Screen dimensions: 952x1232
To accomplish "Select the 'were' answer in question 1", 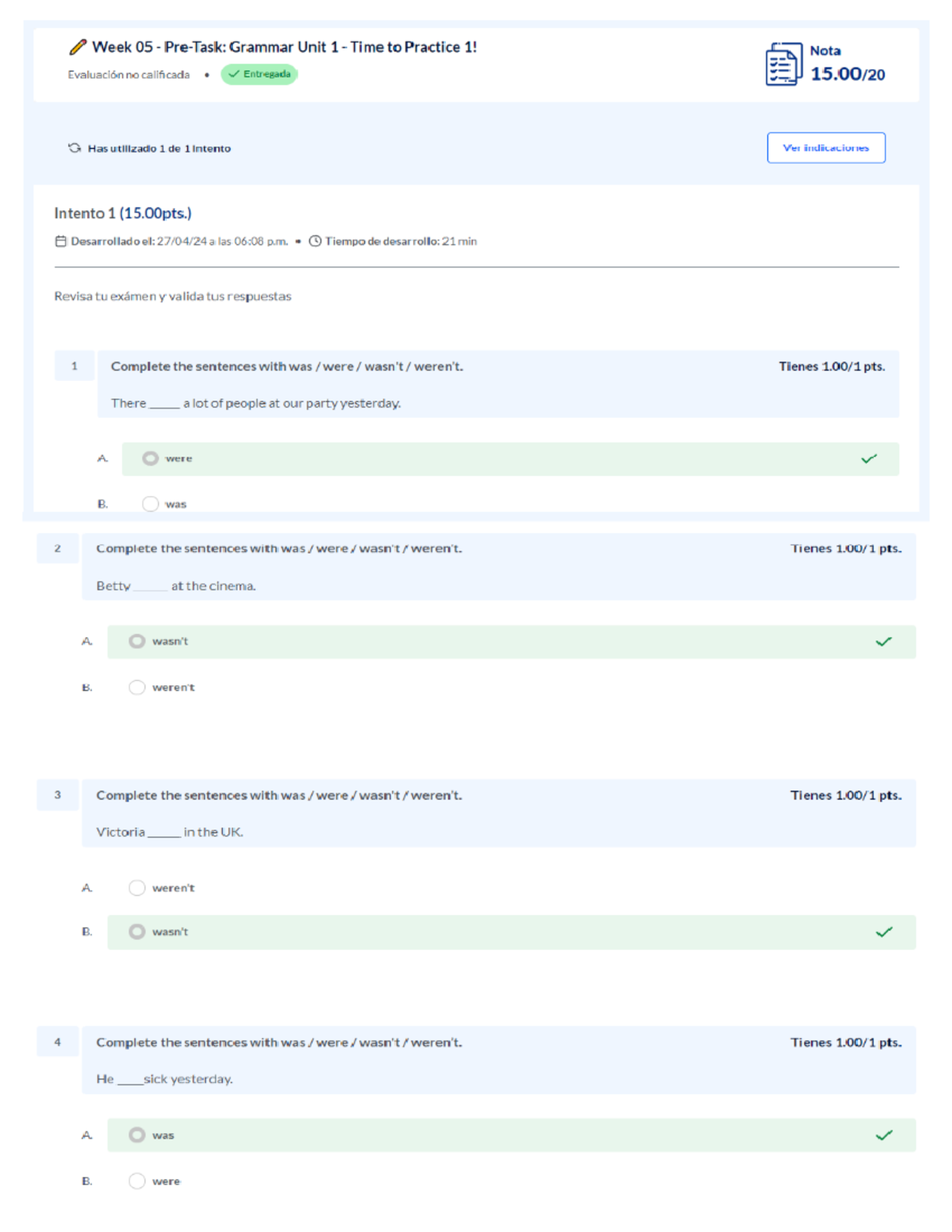I will (150, 458).
